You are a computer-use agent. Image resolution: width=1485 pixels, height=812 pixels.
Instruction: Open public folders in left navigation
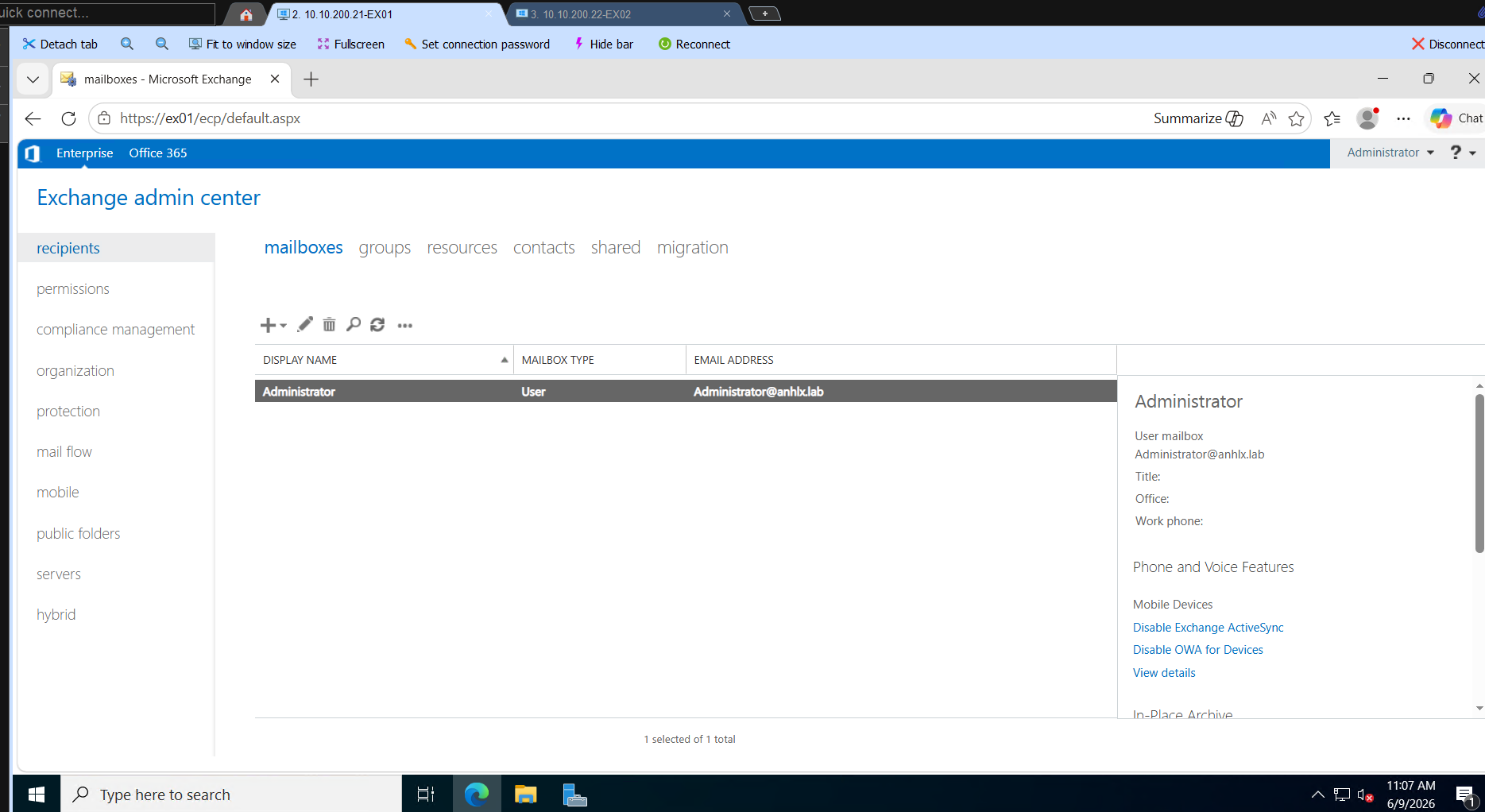[x=79, y=534]
